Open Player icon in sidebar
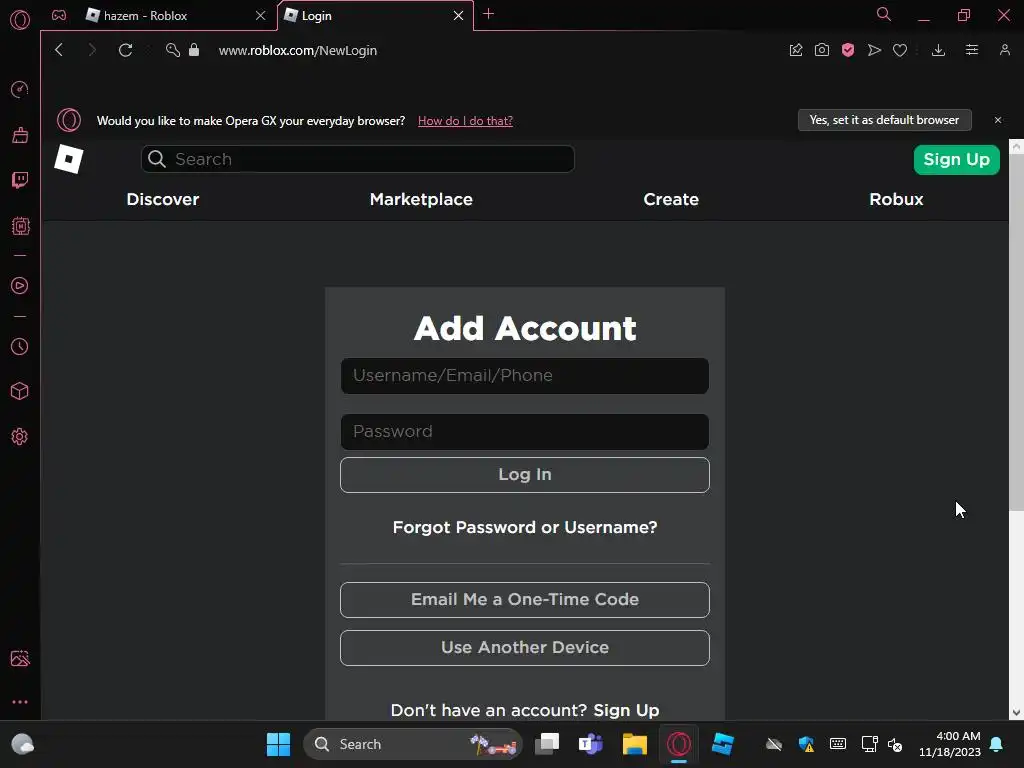Screen dimensions: 1024x768 click(20, 285)
